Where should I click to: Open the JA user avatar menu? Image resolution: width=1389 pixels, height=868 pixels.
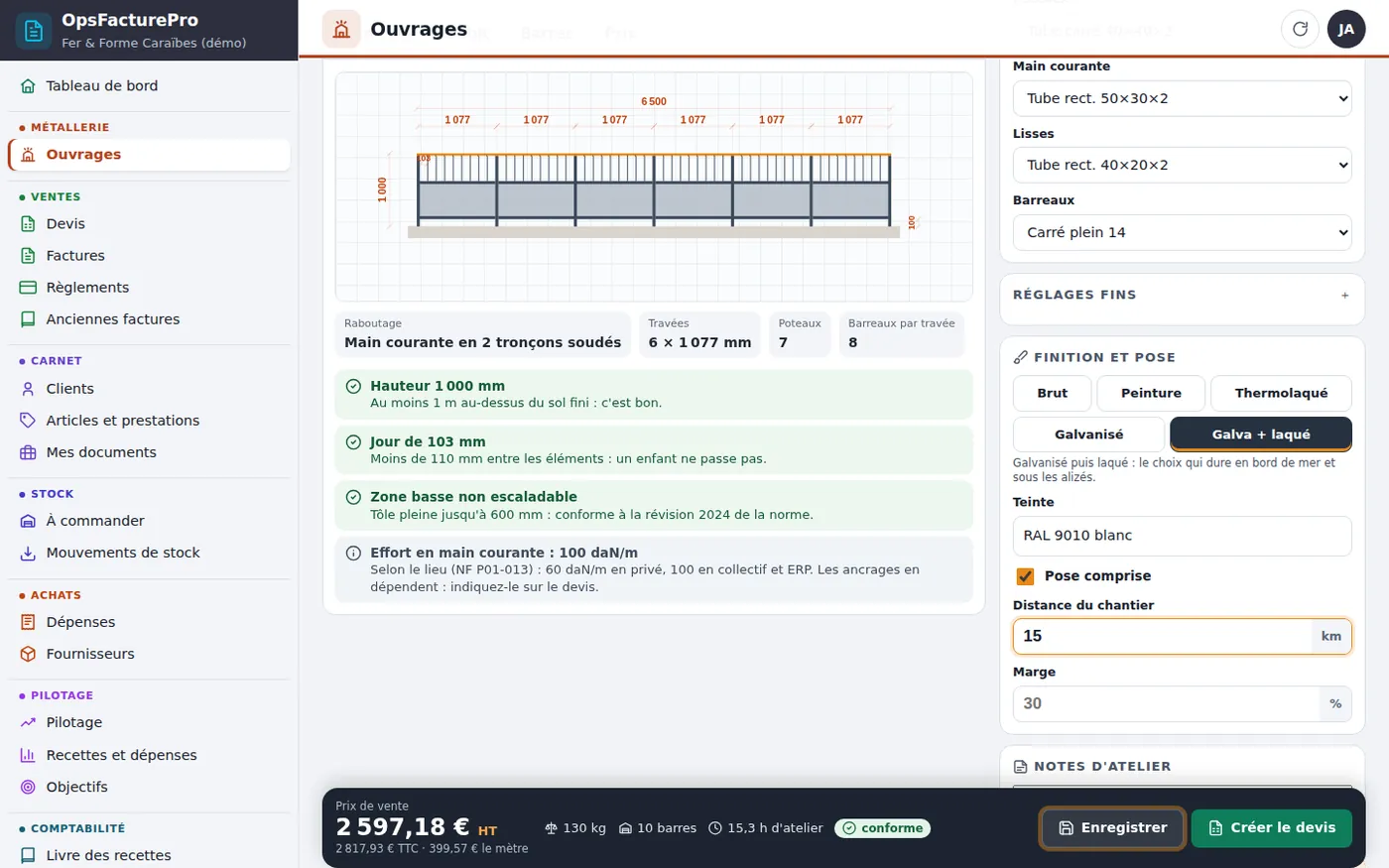[x=1346, y=29]
